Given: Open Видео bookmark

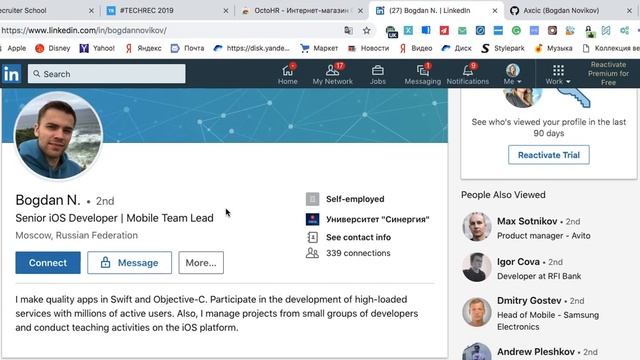Looking at the screenshot, I should pyautogui.click(x=416, y=48).
